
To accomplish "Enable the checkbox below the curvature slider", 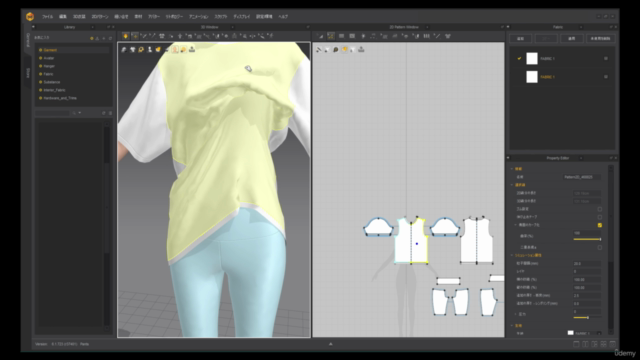I will coord(600,247).
